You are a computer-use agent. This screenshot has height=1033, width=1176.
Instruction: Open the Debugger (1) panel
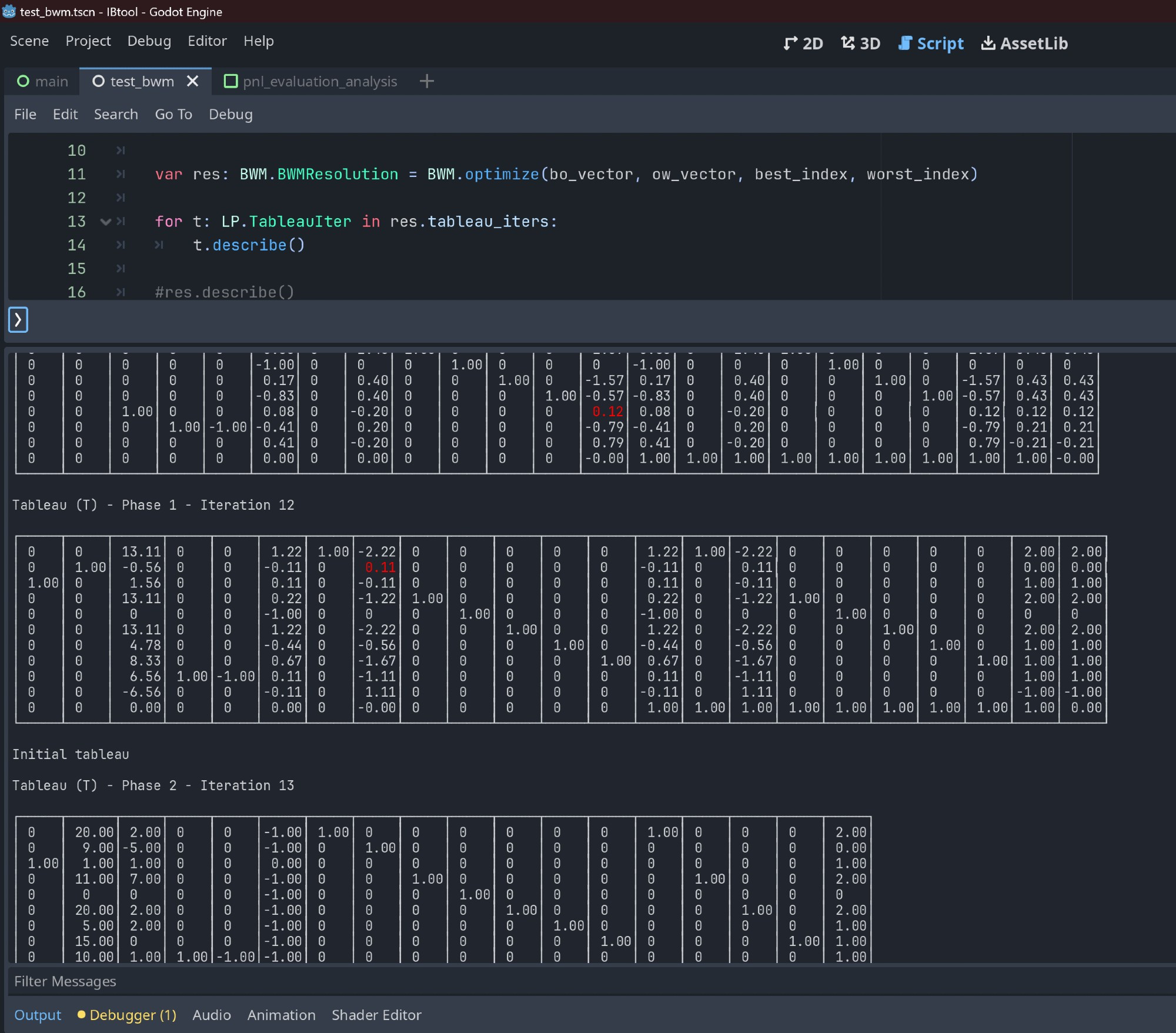coord(127,1015)
